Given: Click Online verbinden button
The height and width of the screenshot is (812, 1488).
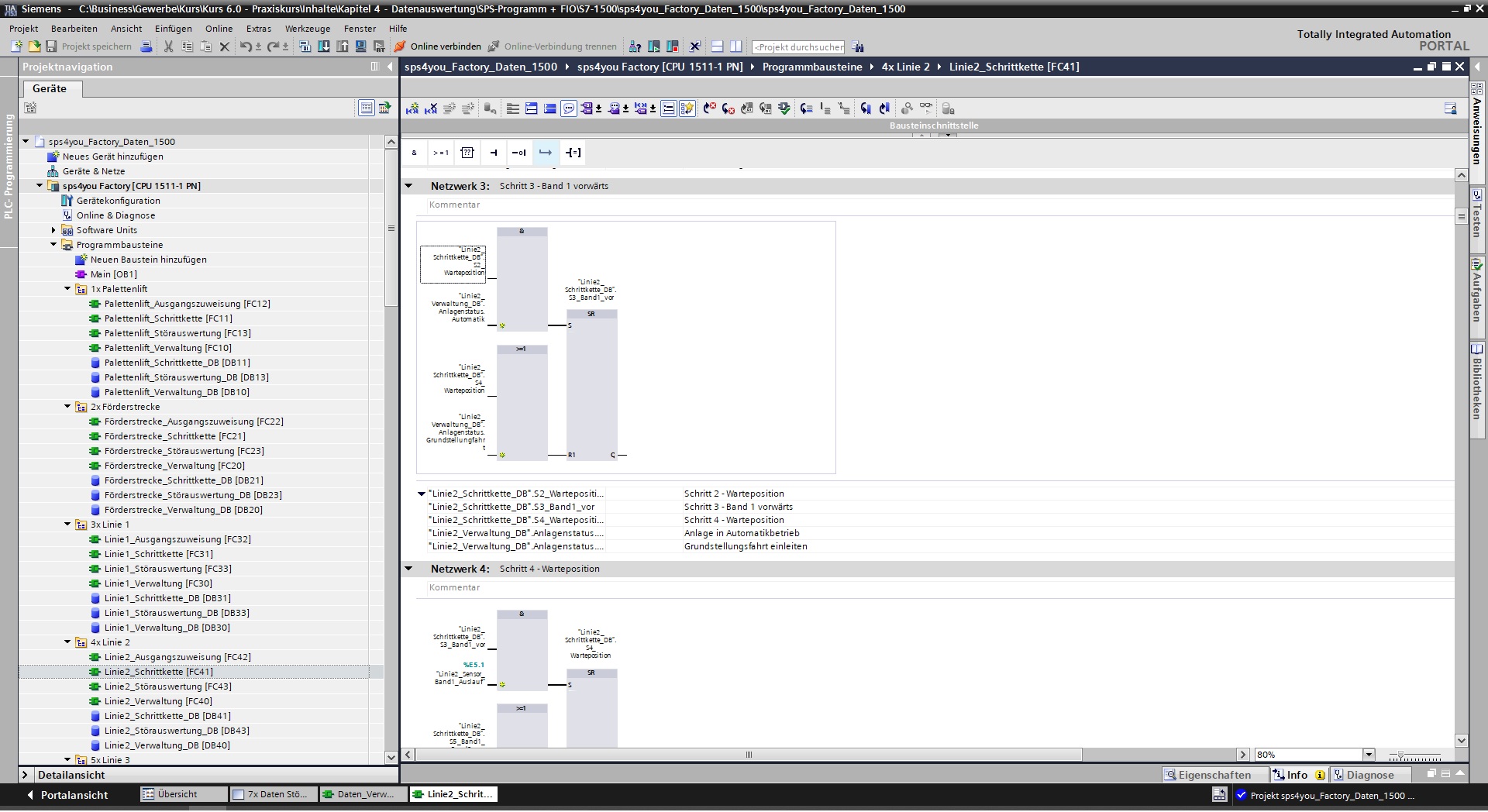Looking at the screenshot, I should [438, 46].
